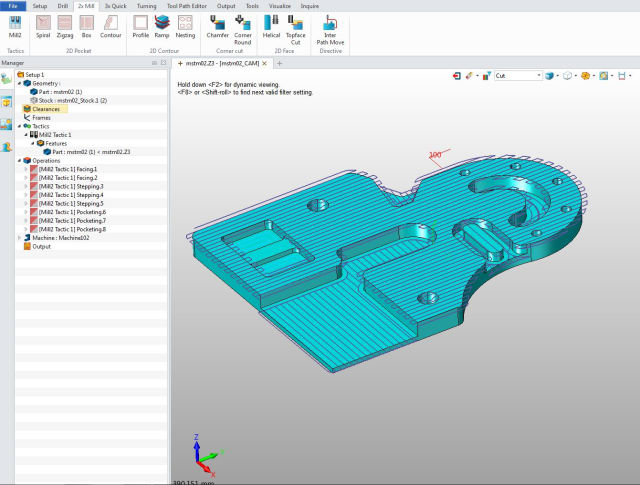Select the Mill2 tactic icon

point(15,27)
